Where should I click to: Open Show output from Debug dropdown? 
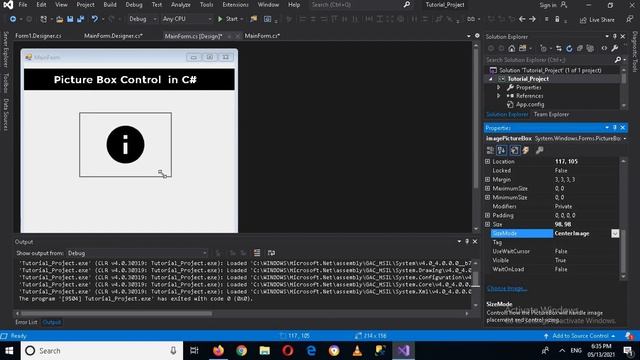pos(137,253)
